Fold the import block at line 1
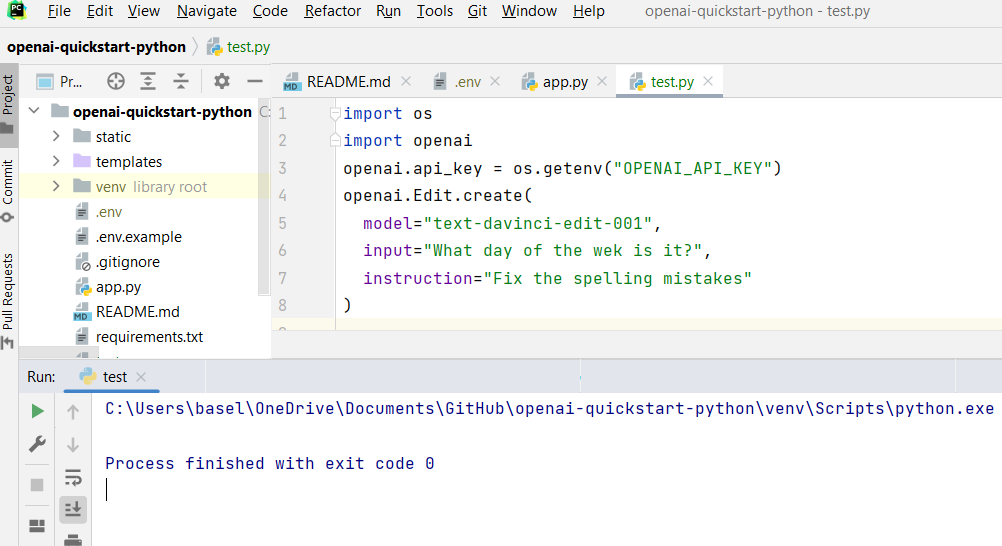The image size is (1002, 546). coord(336,114)
